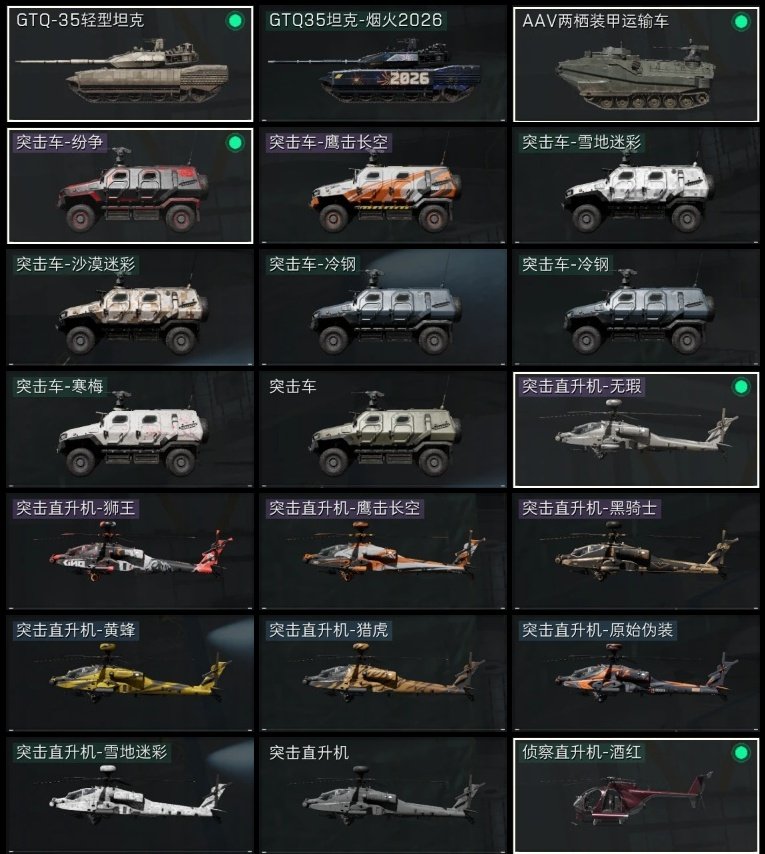Pick the 突击直升机-雪地迷彩 helicopter skin
This screenshot has width=765, height=854.
click(130, 796)
